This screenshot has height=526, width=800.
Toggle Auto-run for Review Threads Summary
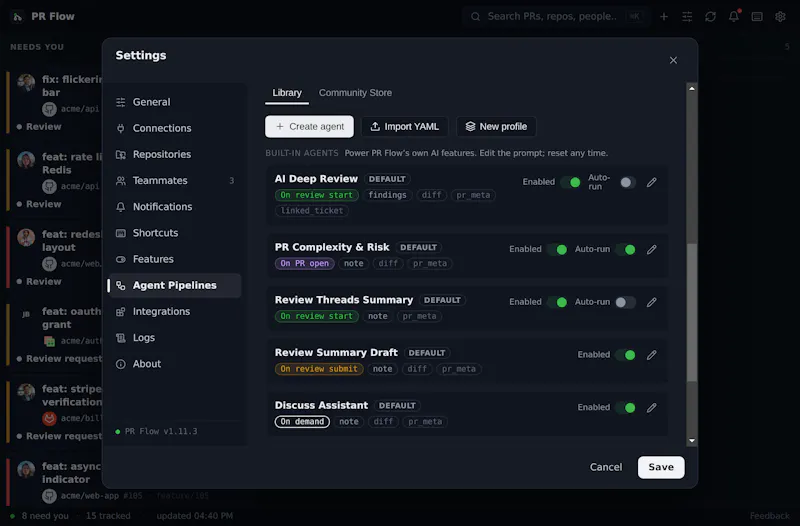click(x=626, y=303)
